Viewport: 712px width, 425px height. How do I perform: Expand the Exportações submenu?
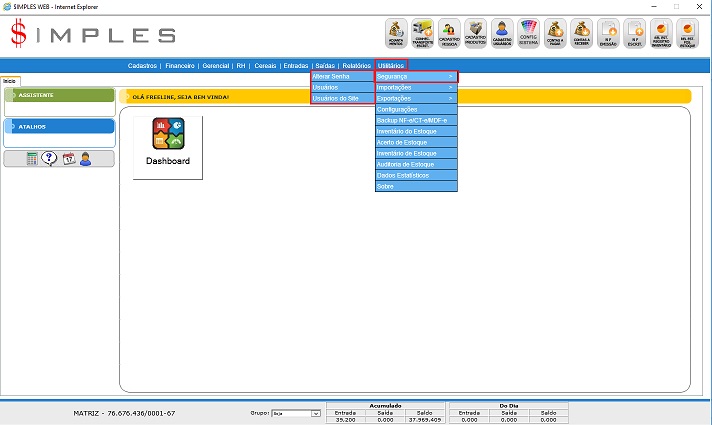pyautogui.click(x=416, y=98)
